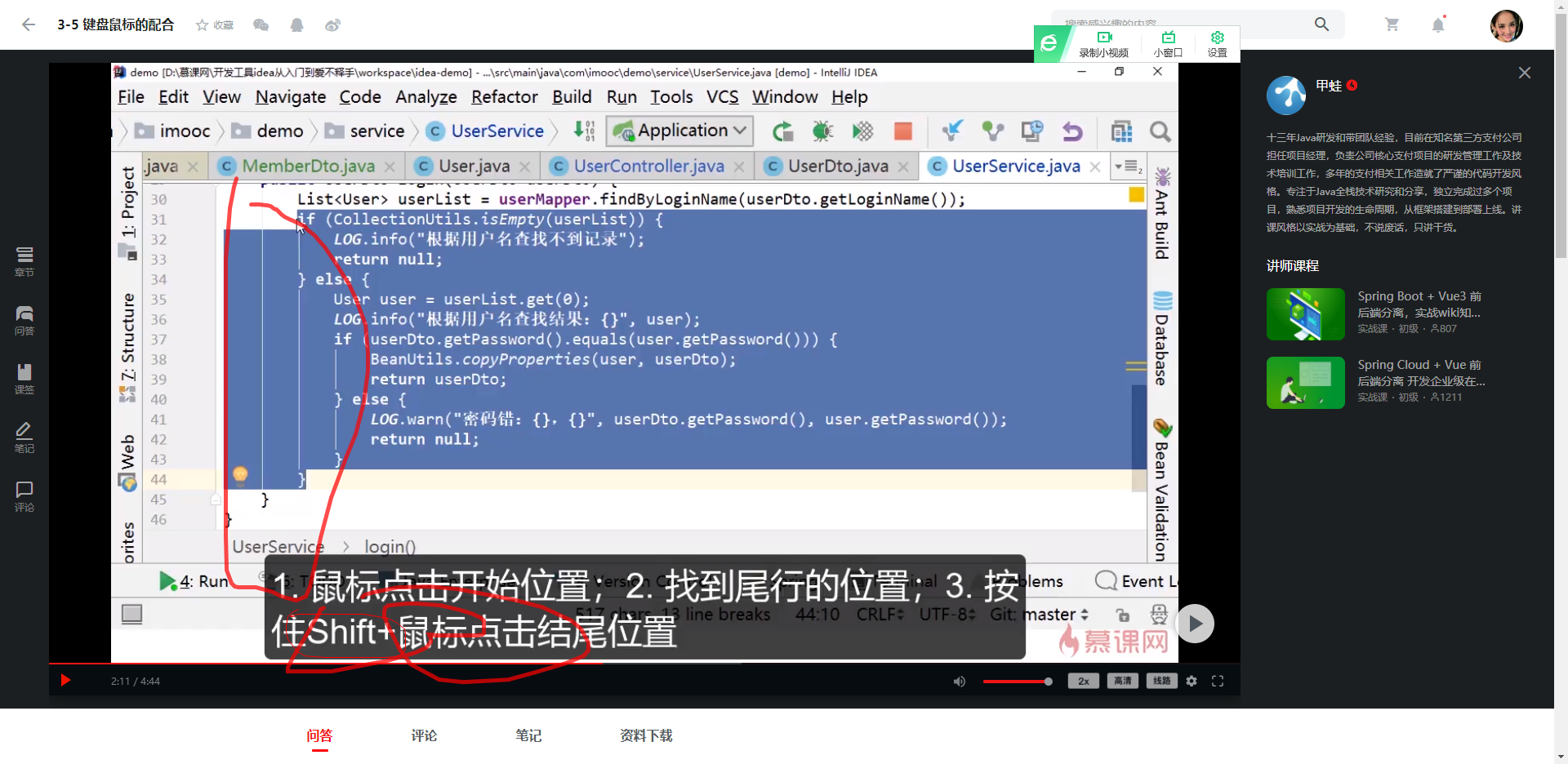
Task: Switch video line 线路
Action: [x=1162, y=681]
